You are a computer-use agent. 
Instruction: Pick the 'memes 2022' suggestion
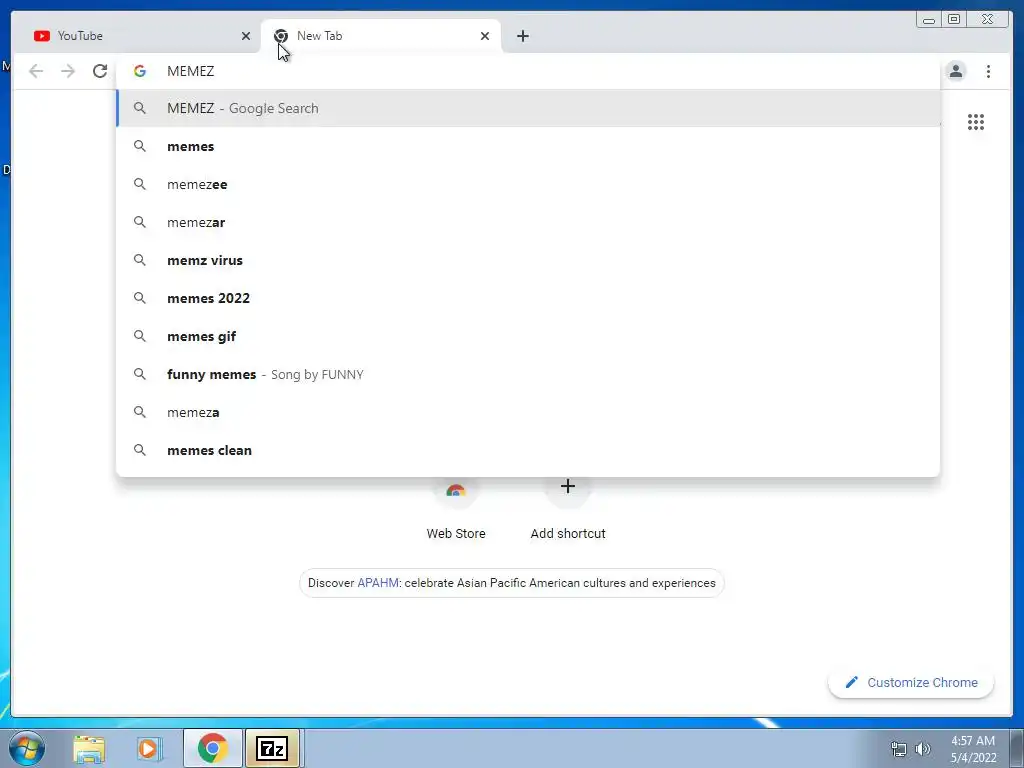point(528,298)
